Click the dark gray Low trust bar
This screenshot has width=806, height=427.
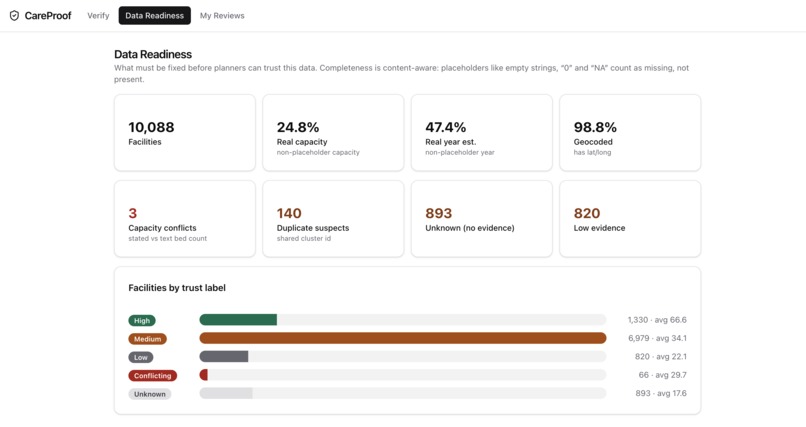224,356
